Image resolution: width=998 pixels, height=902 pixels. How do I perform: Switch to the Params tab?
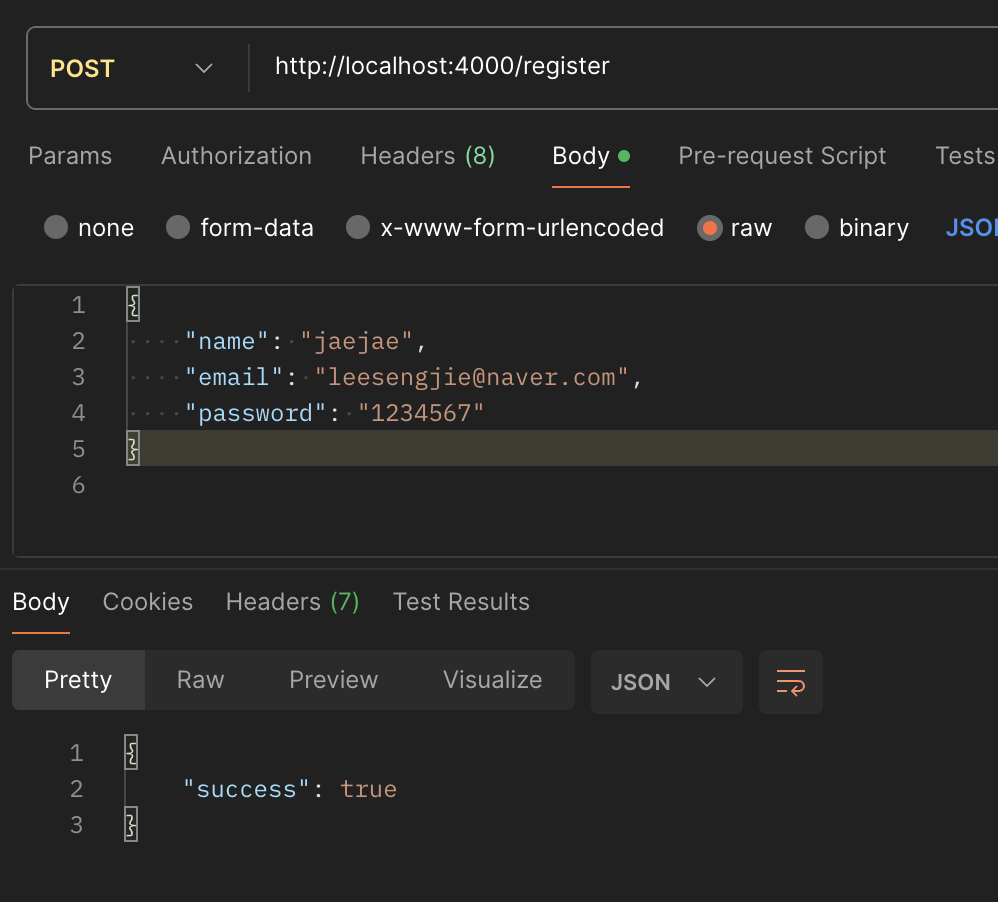[x=70, y=156]
